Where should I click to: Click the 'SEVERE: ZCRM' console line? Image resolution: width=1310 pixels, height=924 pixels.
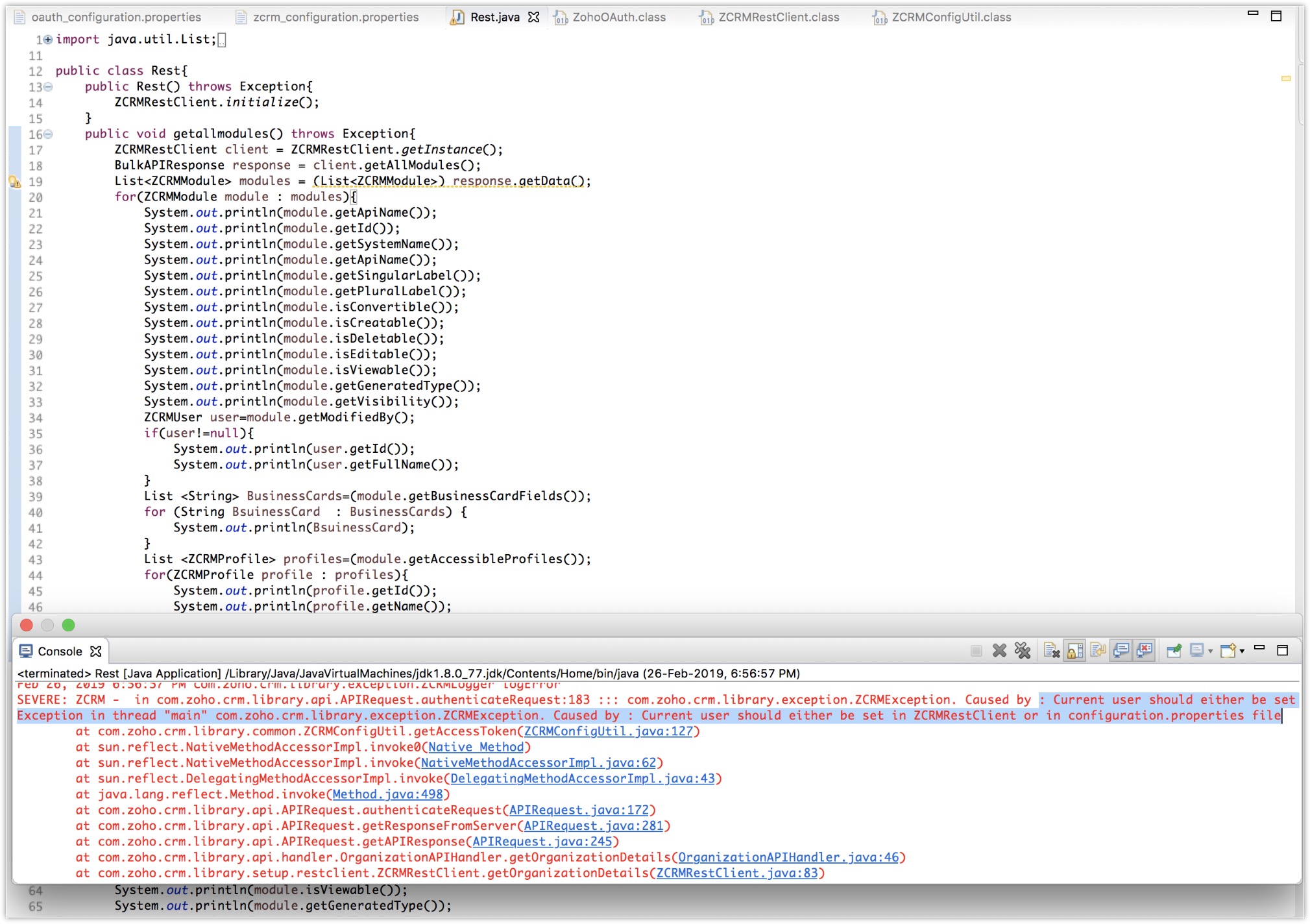pyautogui.click(x=655, y=700)
